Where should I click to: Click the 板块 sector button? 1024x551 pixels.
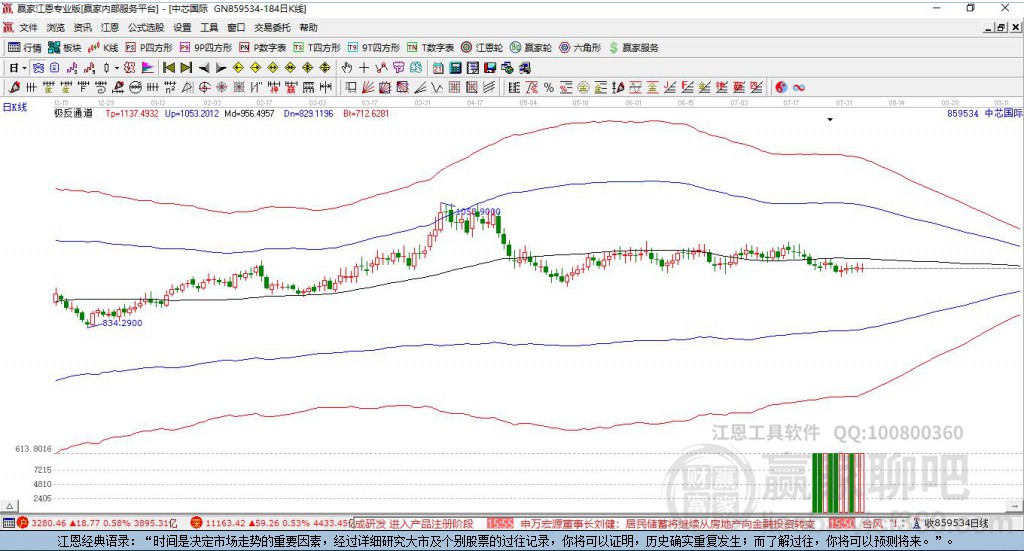(66, 47)
